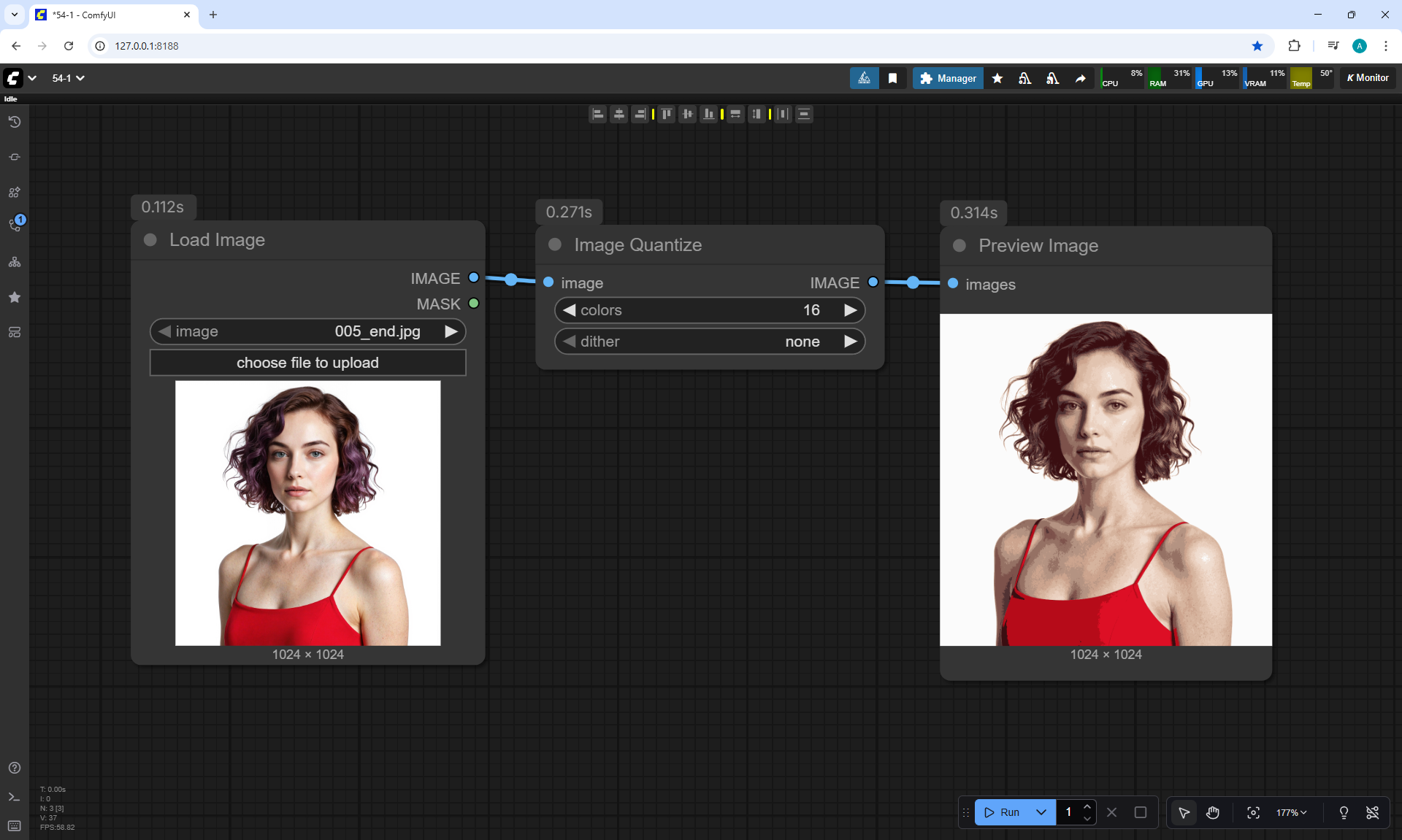Increase the colors value with right arrow
The image size is (1402, 840).
[850, 310]
